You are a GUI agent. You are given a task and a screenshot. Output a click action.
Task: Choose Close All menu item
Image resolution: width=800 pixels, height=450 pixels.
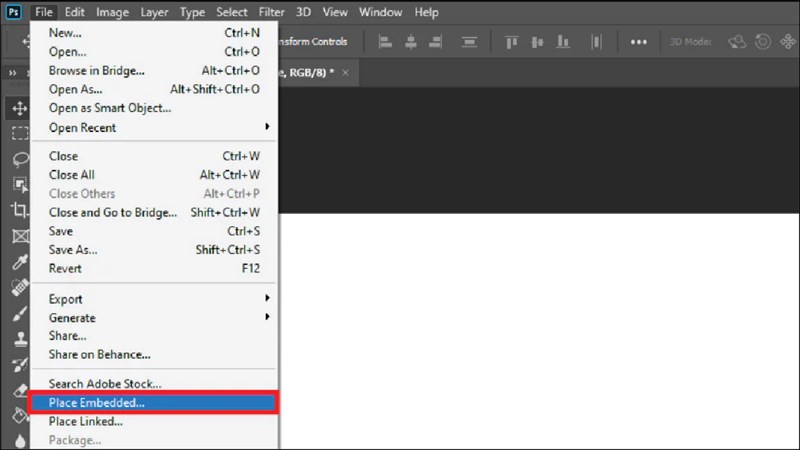click(153, 175)
